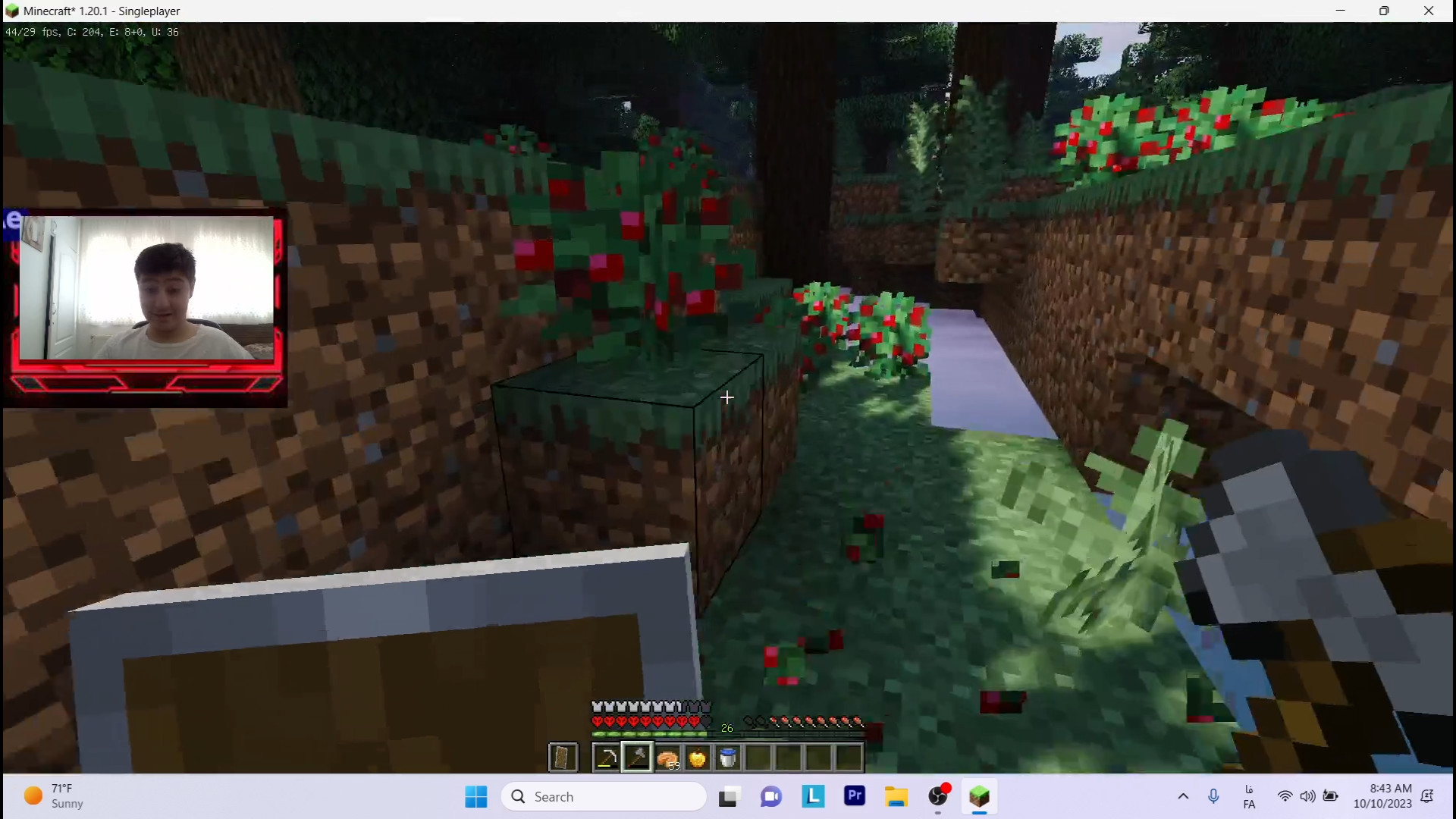Screen dimensions: 1456x819
Task: Click the fps debug text
Action: (92, 32)
